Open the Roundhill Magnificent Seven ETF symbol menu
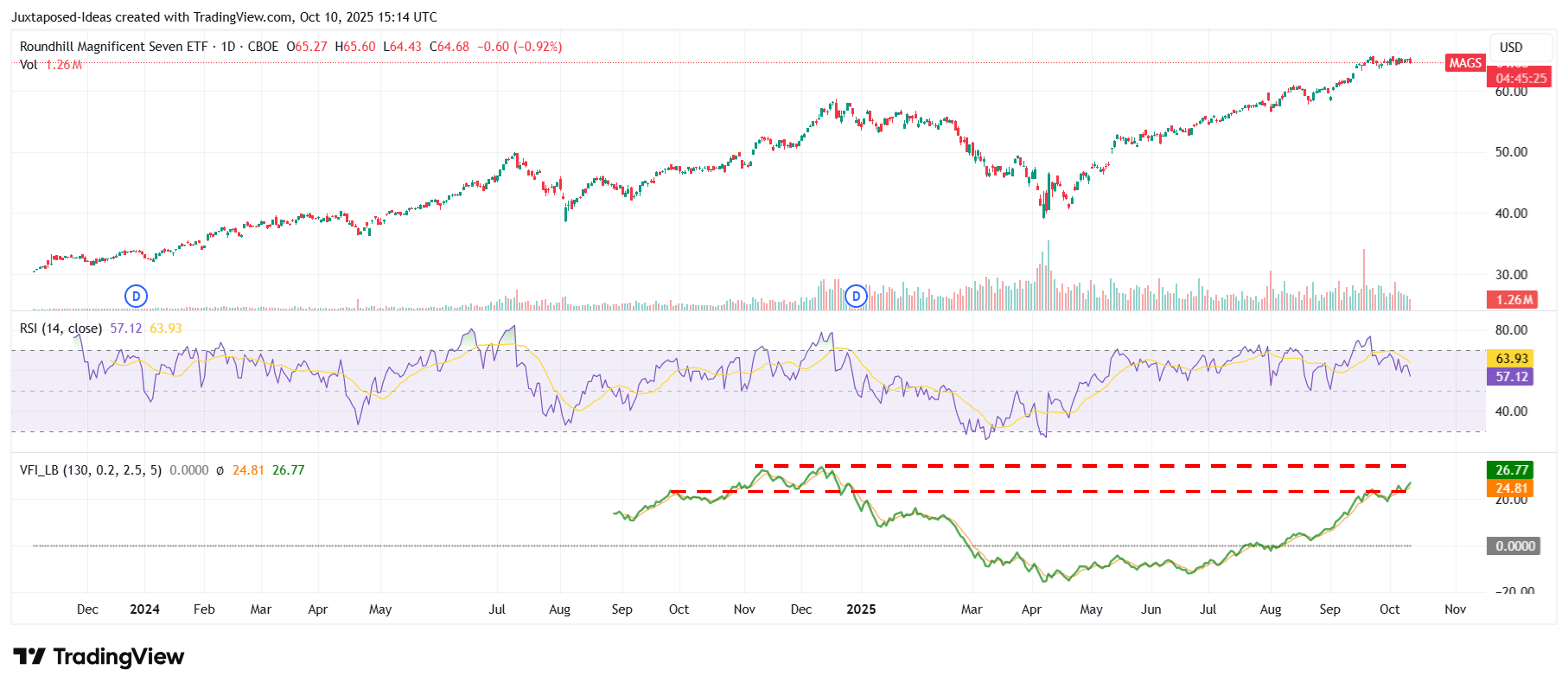The width and height of the screenshot is (1568, 689). pyautogui.click(x=113, y=46)
